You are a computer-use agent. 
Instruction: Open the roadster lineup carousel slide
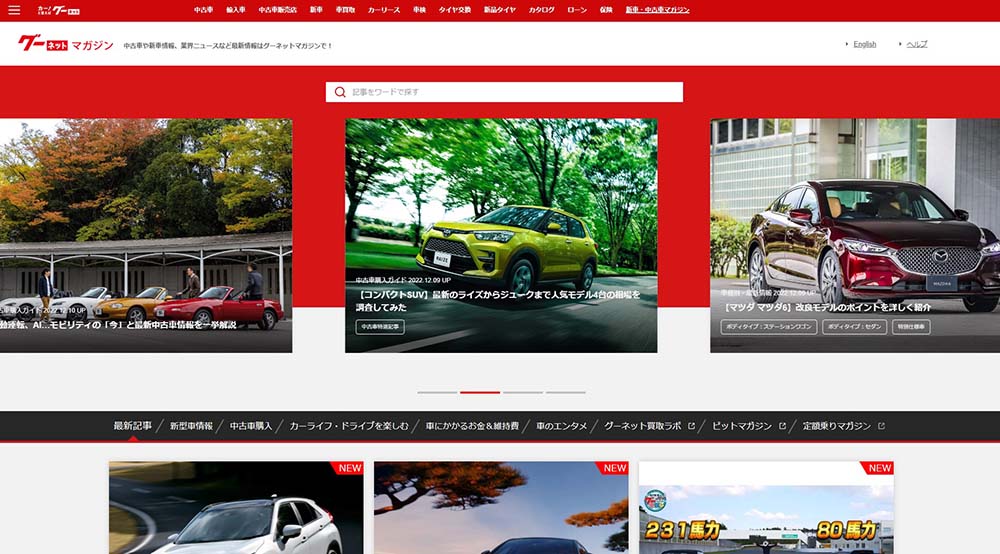[x=146, y=235]
